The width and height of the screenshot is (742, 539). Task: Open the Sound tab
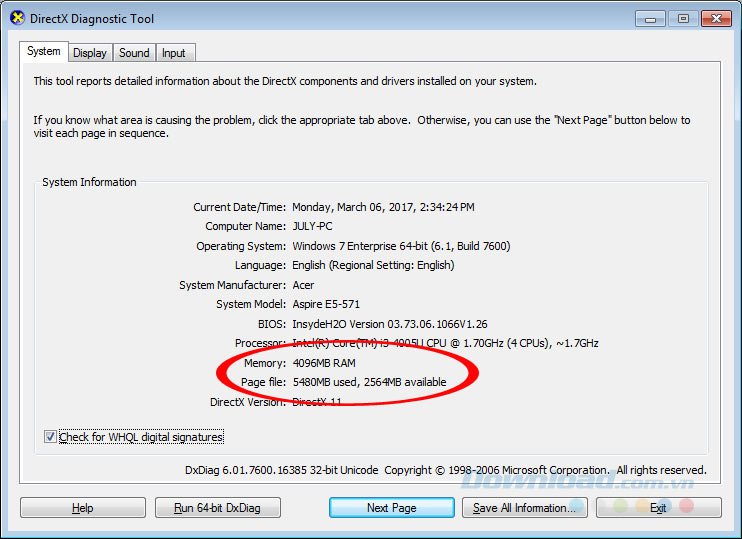tap(134, 53)
